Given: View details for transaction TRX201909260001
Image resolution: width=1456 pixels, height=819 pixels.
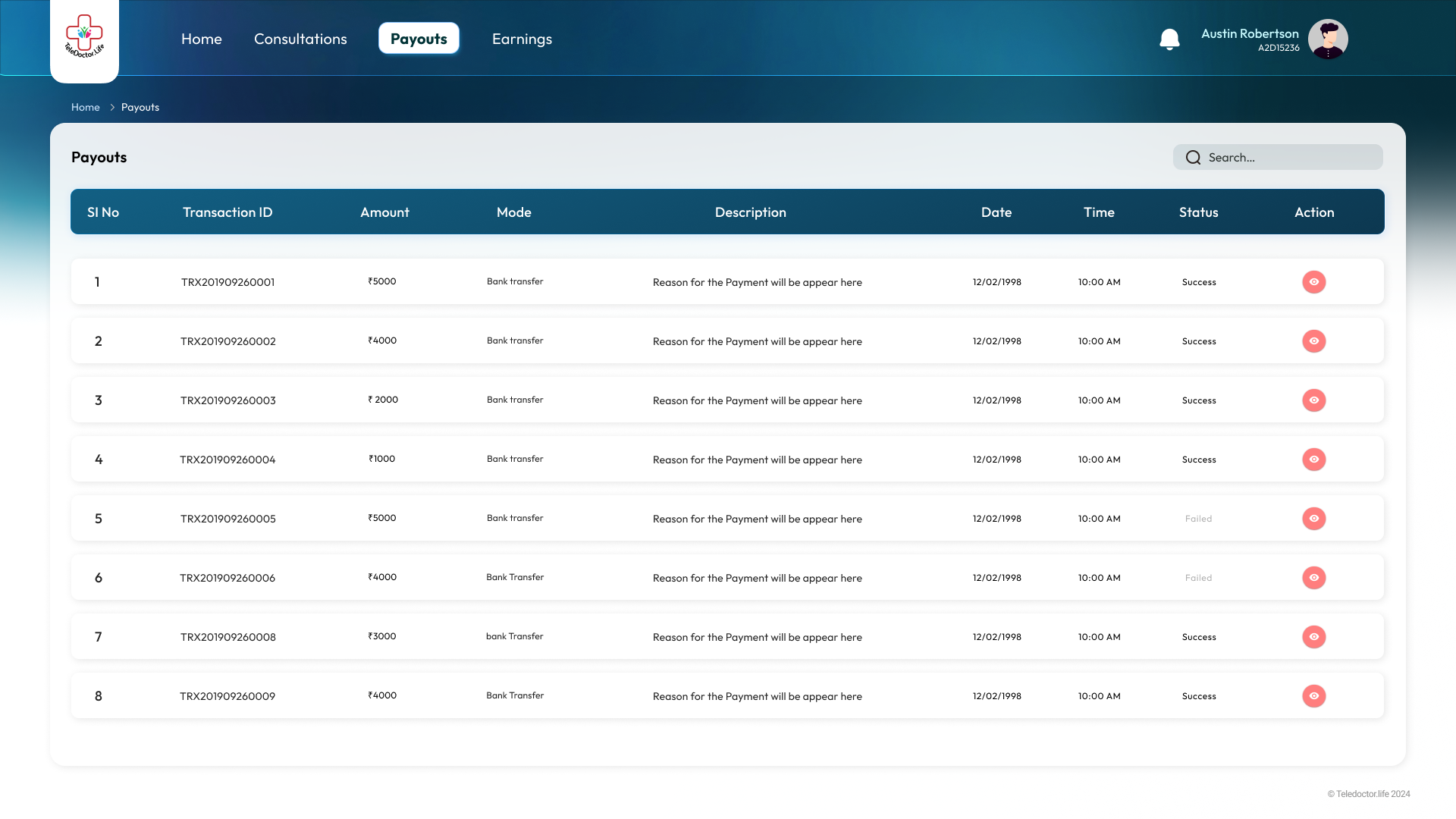Looking at the screenshot, I should pos(1314,282).
